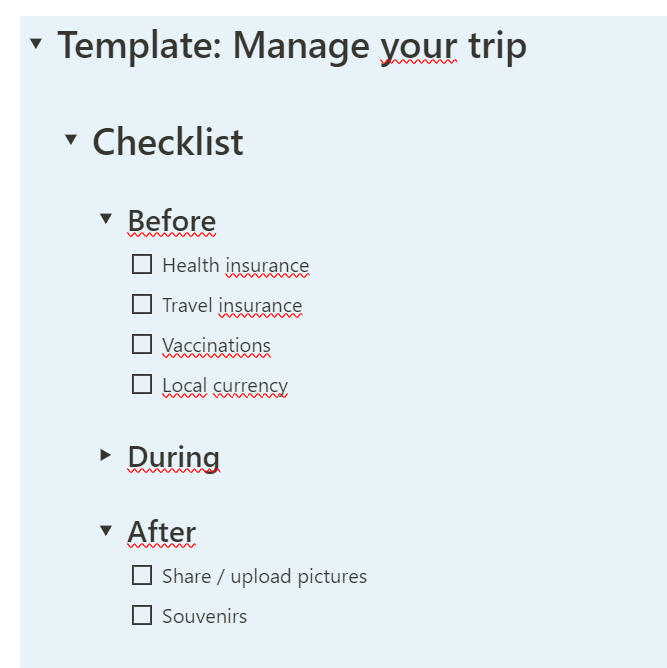Mark the Vaccinations checkbox as done
The width and height of the screenshot is (667, 668).
tap(142, 345)
